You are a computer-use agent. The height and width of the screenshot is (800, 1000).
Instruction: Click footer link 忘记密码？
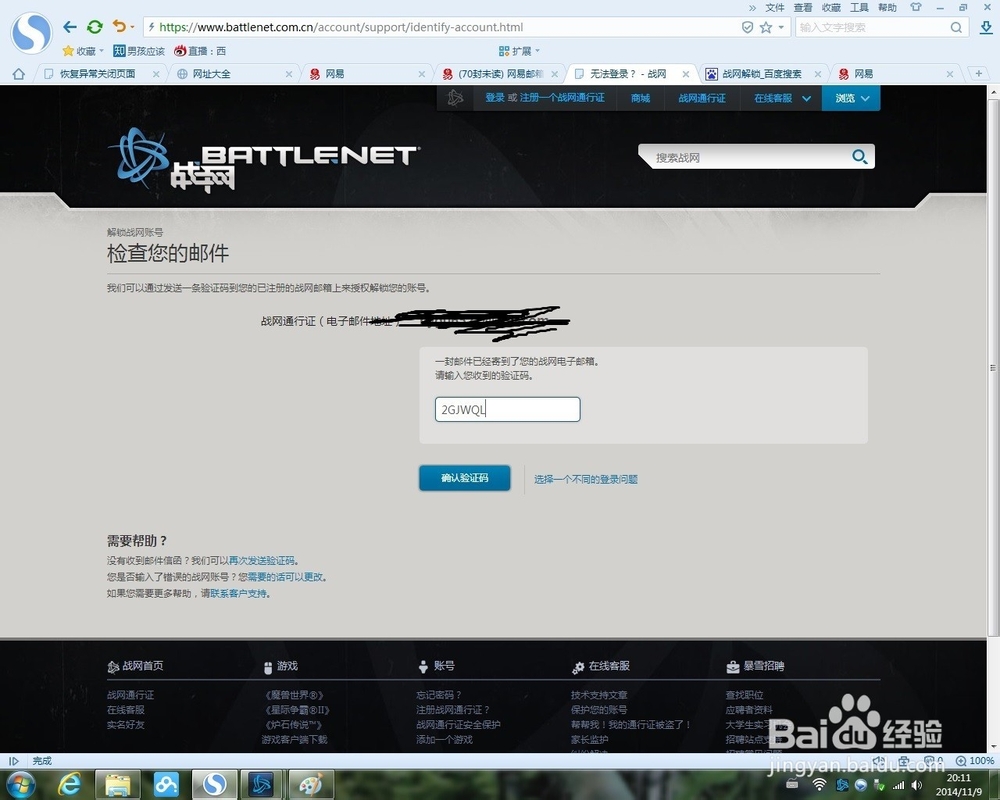[x=439, y=695]
